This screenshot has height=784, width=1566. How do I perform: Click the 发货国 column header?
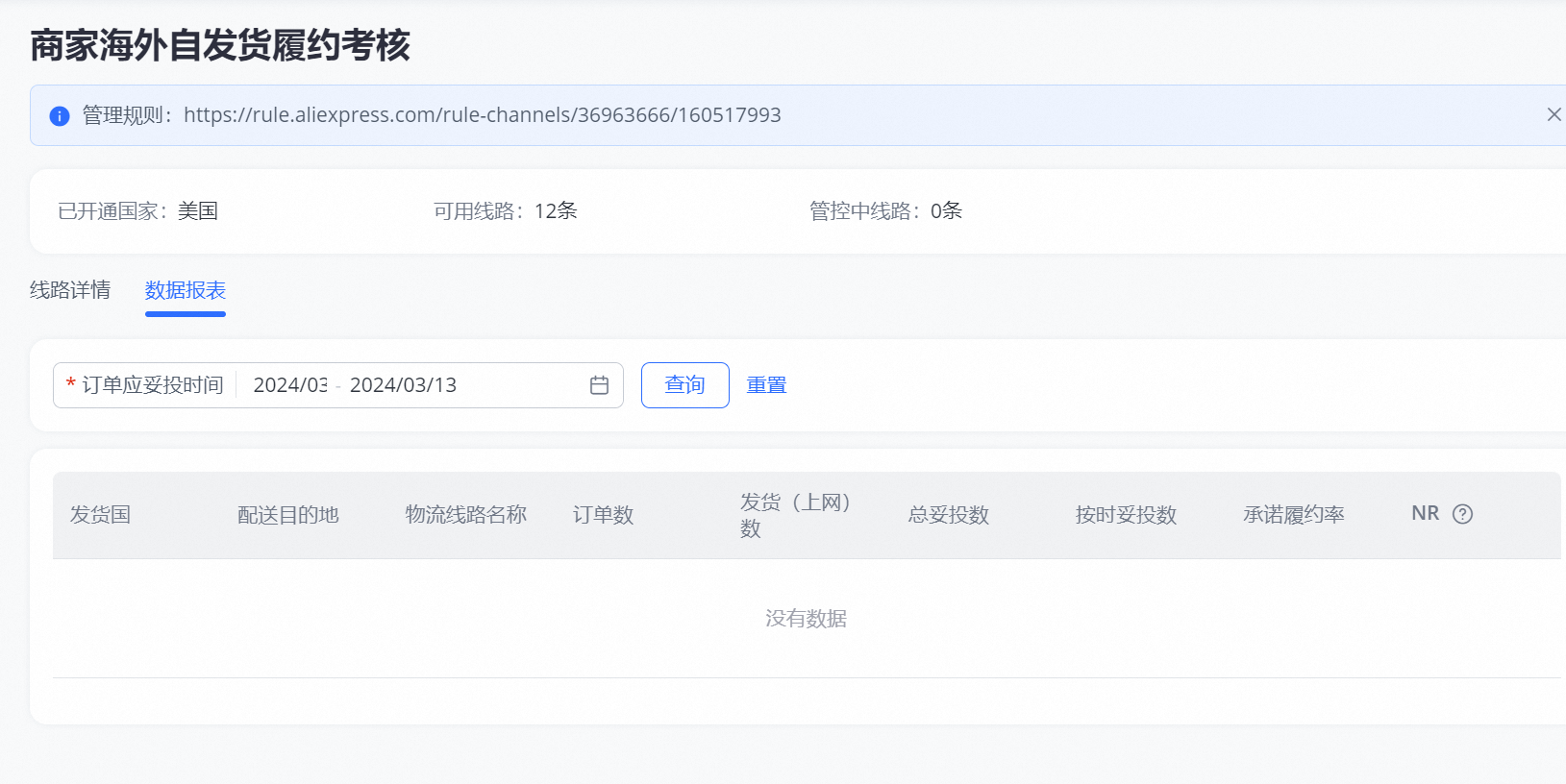100,515
